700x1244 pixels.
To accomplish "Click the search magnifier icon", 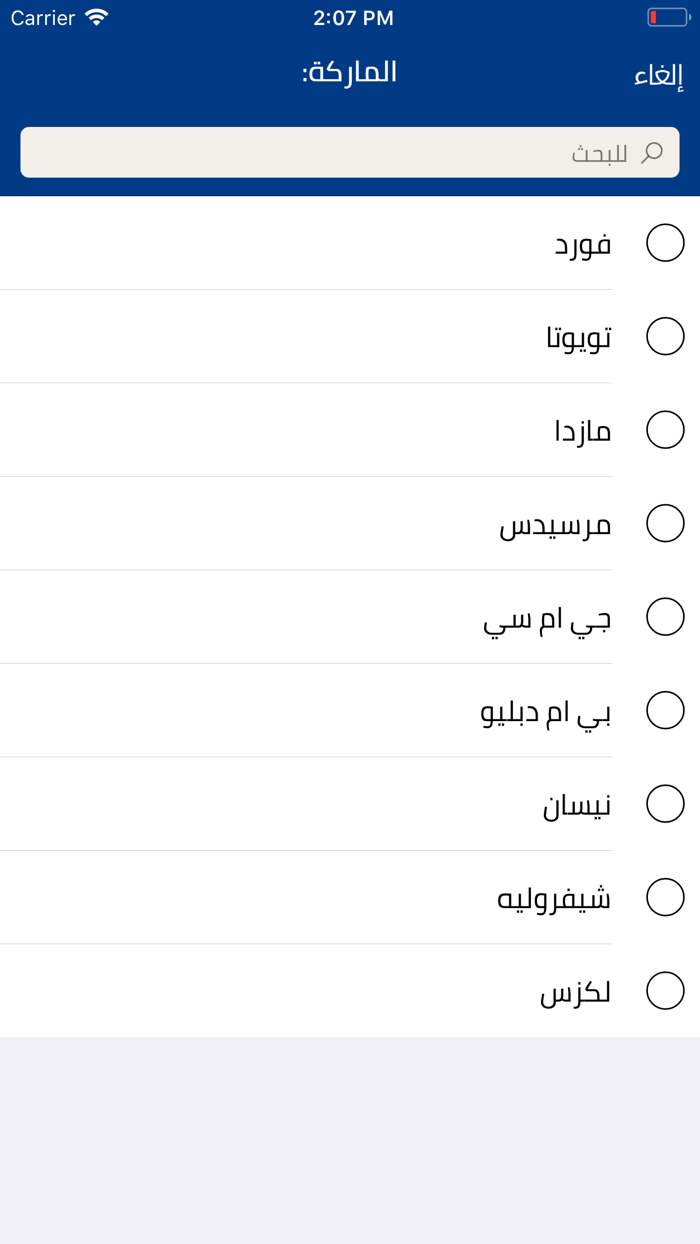I will click(x=653, y=152).
